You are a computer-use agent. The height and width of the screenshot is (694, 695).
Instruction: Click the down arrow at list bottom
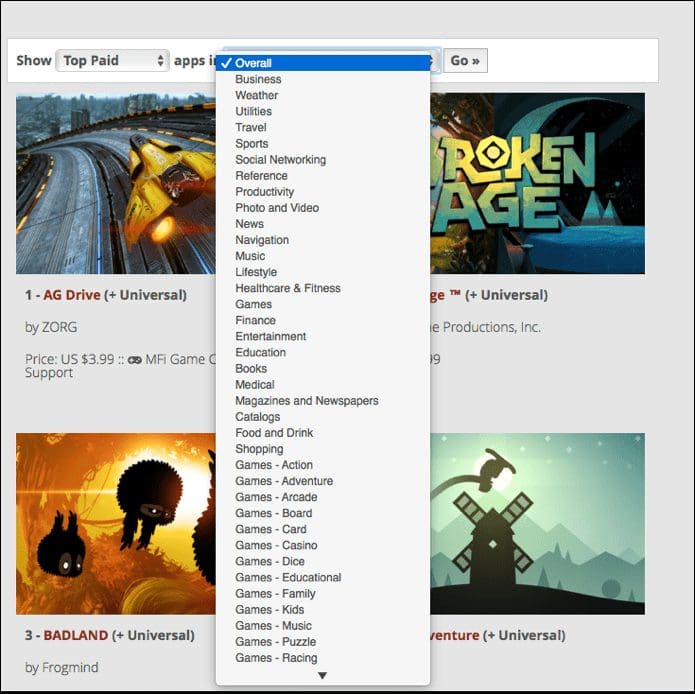click(323, 675)
